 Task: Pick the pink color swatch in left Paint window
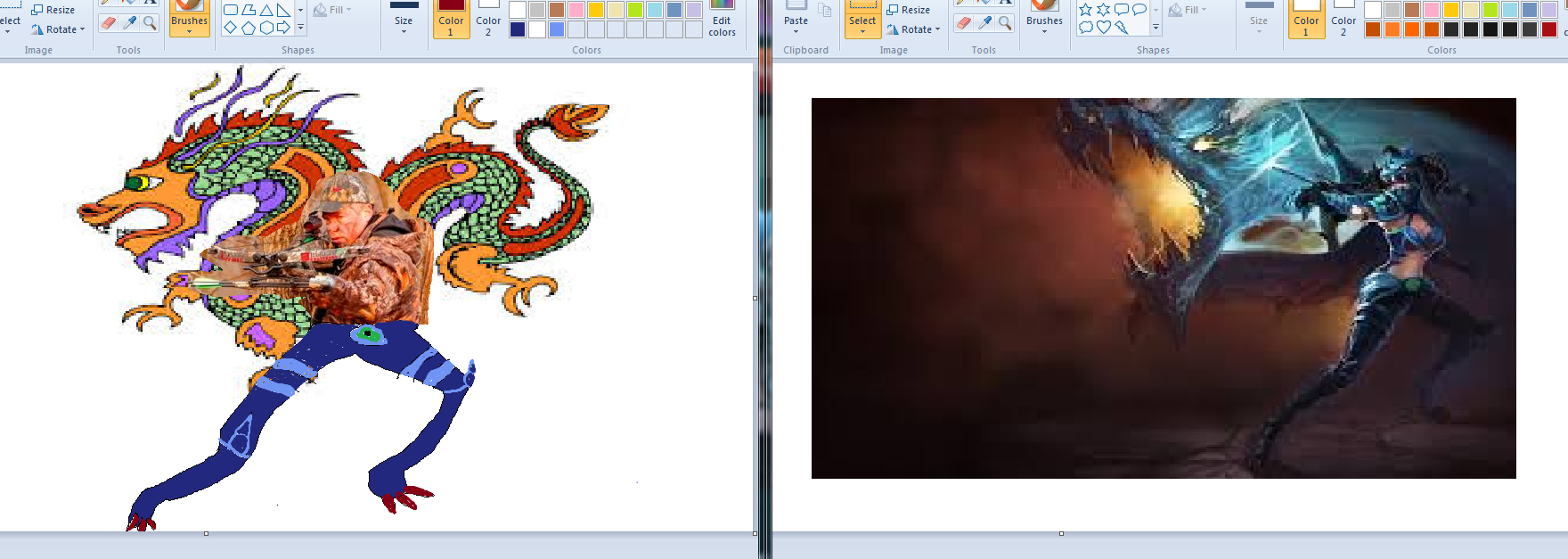point(576,10)
